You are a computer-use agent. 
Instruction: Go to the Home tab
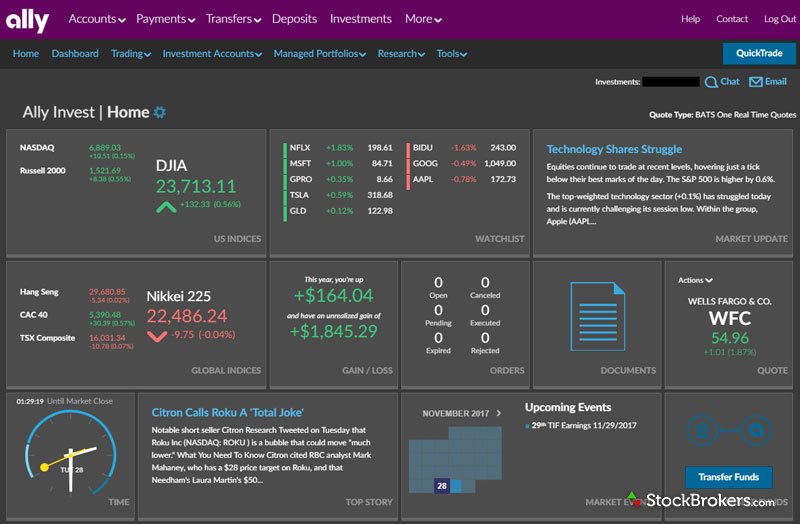pyautogui.click(x=26, y=54)
